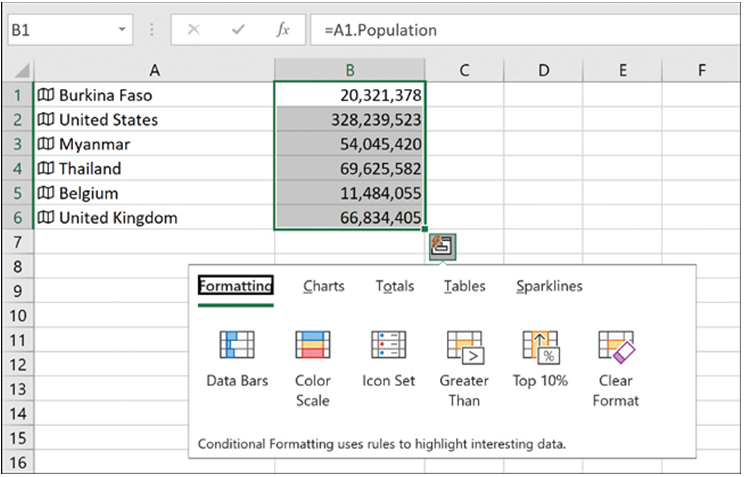Click United States geography map icon
The width and height of the screenshot is (745, 477).
46,119
